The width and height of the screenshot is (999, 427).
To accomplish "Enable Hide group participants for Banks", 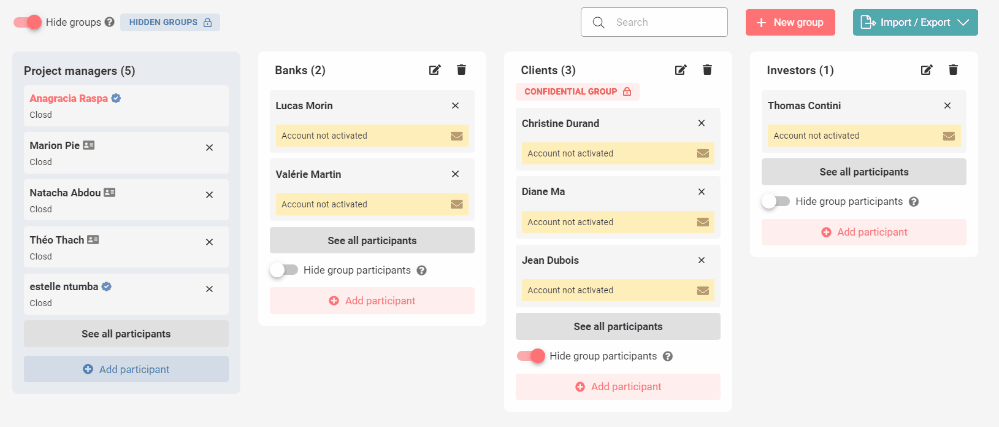I will point(284,270).
